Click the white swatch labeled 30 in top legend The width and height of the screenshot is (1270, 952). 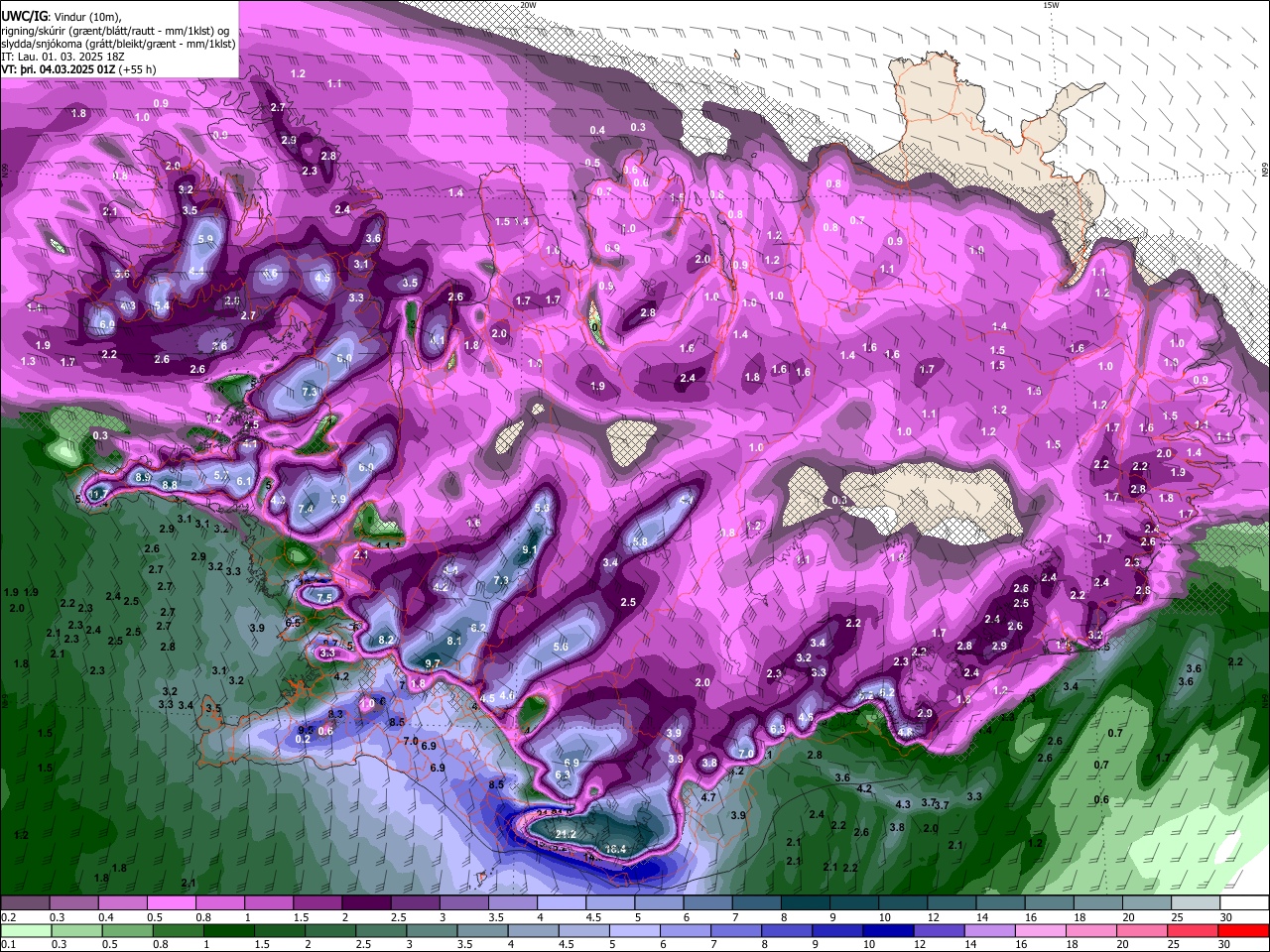tap(1246, 903)
